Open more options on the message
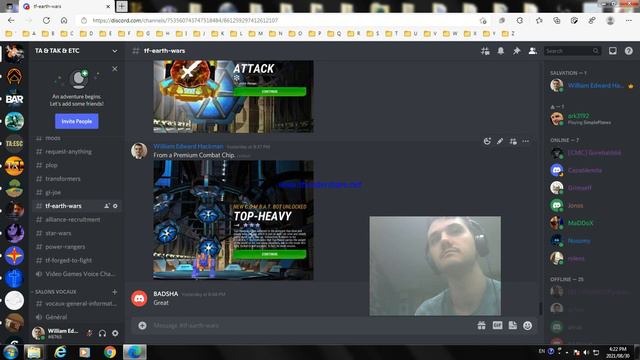 [x=526, y=141]
